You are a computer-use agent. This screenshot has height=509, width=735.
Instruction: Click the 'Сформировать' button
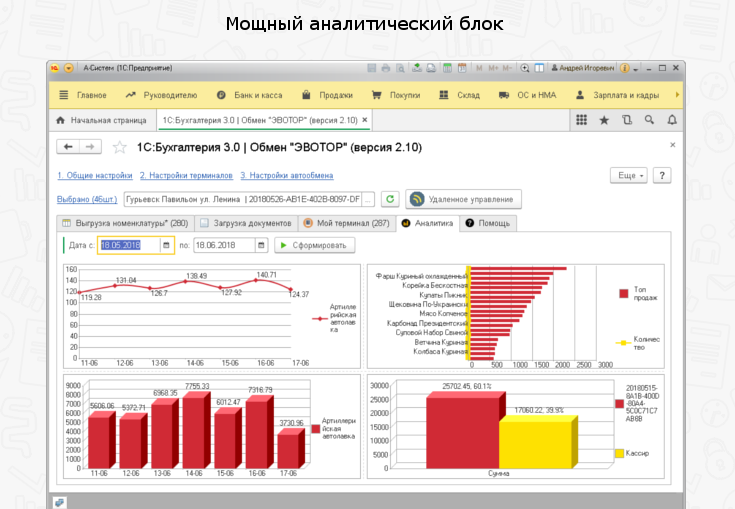[x=314, y=245]
